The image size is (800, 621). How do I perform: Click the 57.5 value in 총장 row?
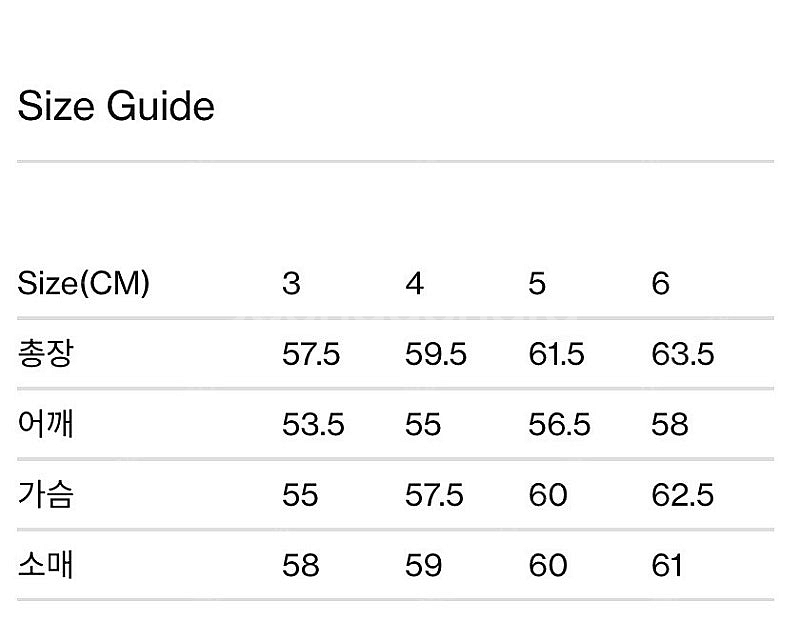coord(312,354)
